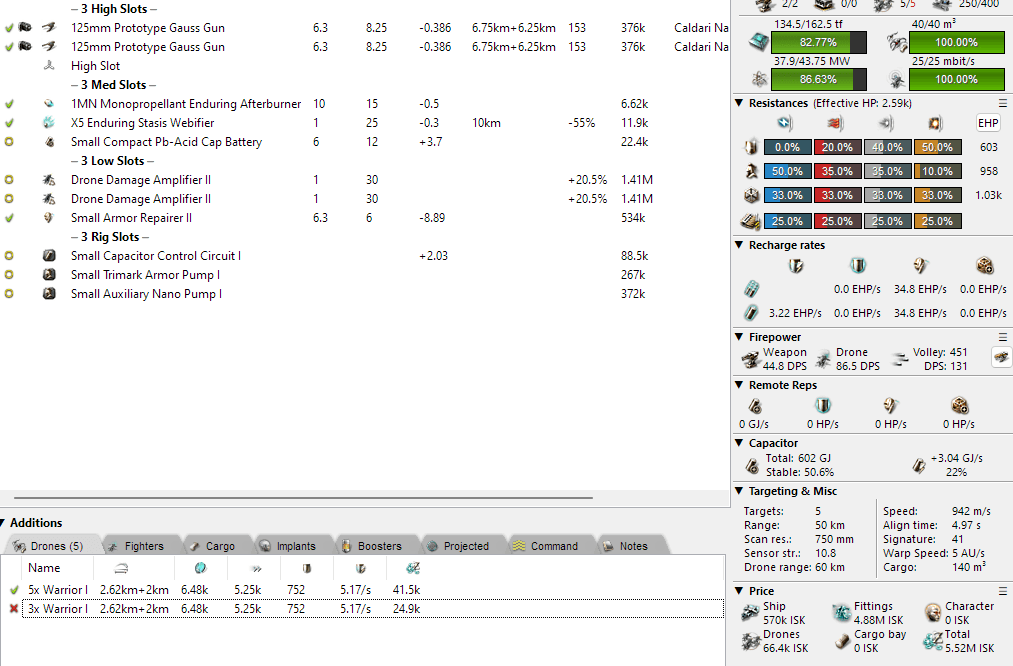The width and height of the screenshot is (1013, 666).
Task: Click the Small Trimark Armor Pump rig icon
Action: click(48, 275)
